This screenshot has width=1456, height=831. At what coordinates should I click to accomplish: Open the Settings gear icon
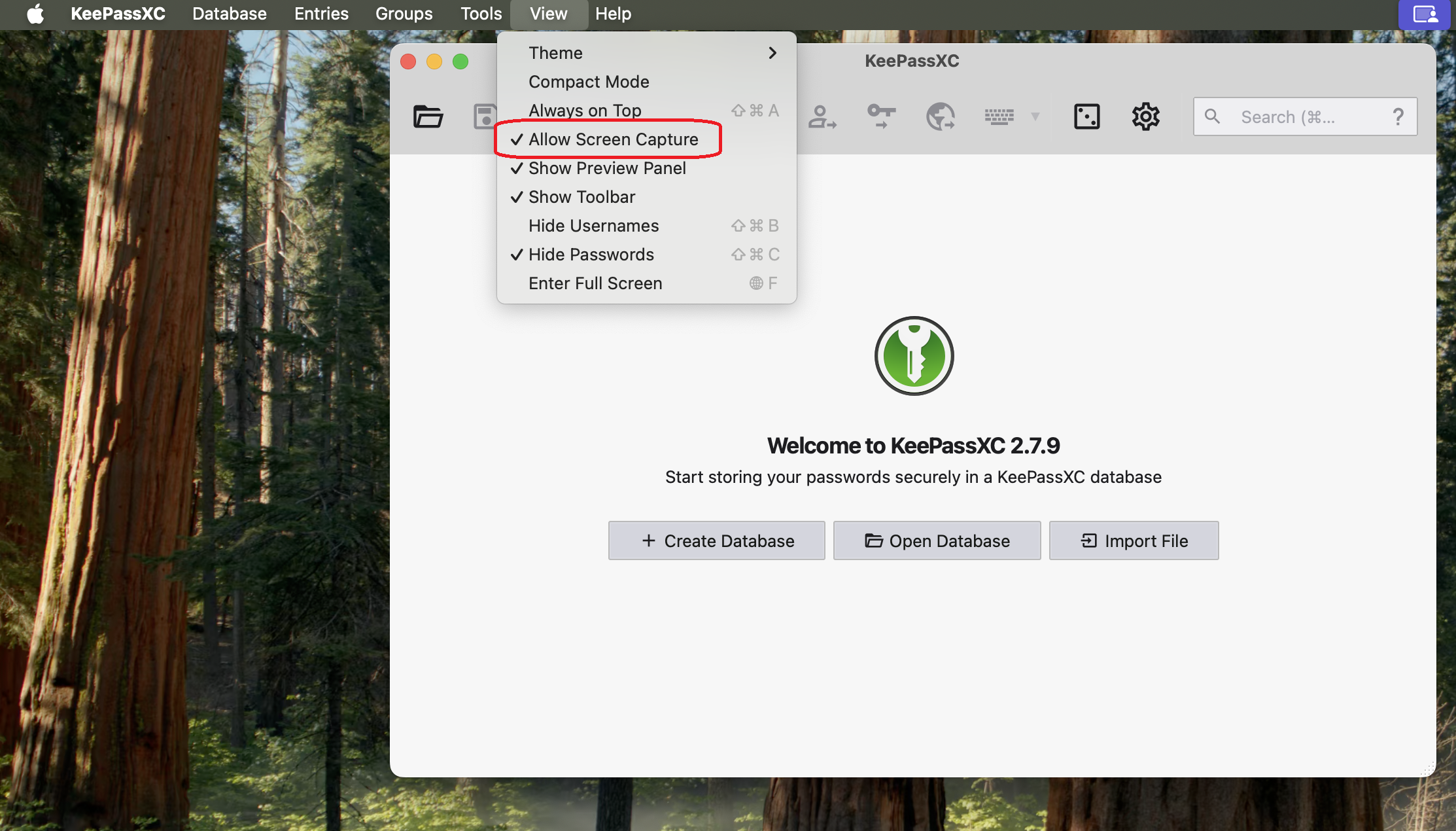pos(1146,116)
